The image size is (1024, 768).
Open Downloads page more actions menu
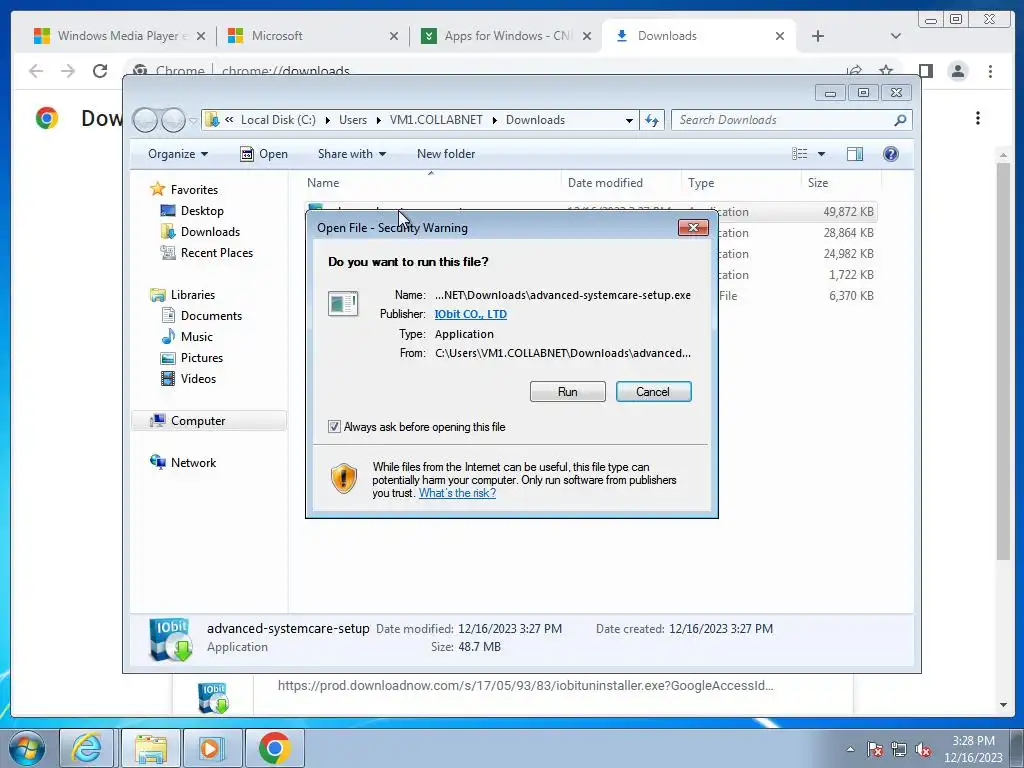(978, 118)
